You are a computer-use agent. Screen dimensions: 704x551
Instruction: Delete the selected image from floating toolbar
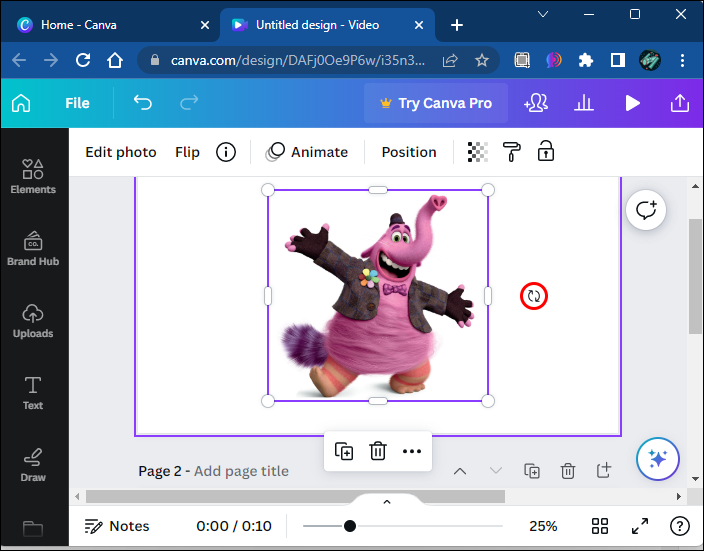pos(378,451)
